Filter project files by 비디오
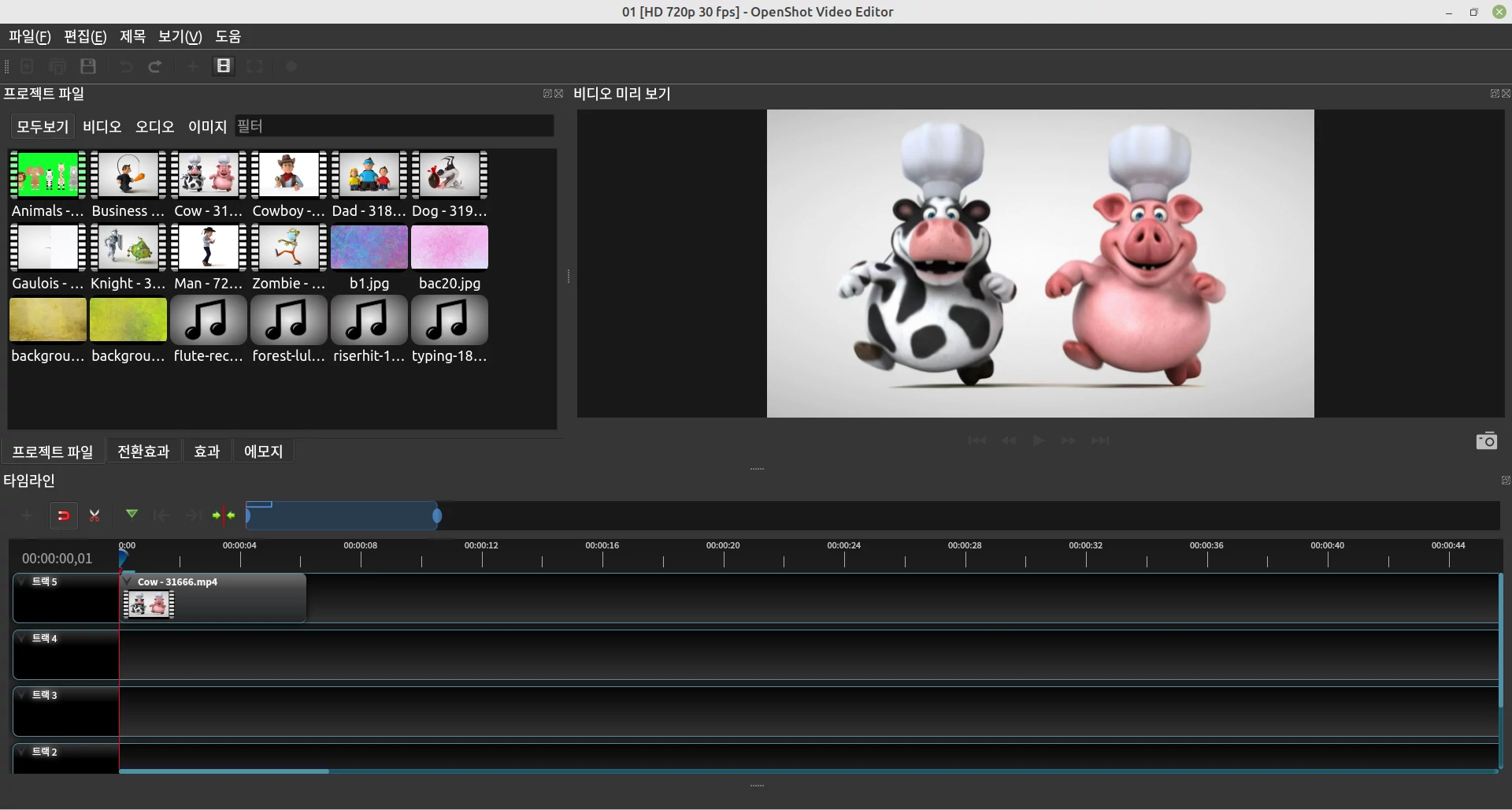 point(102,126)
